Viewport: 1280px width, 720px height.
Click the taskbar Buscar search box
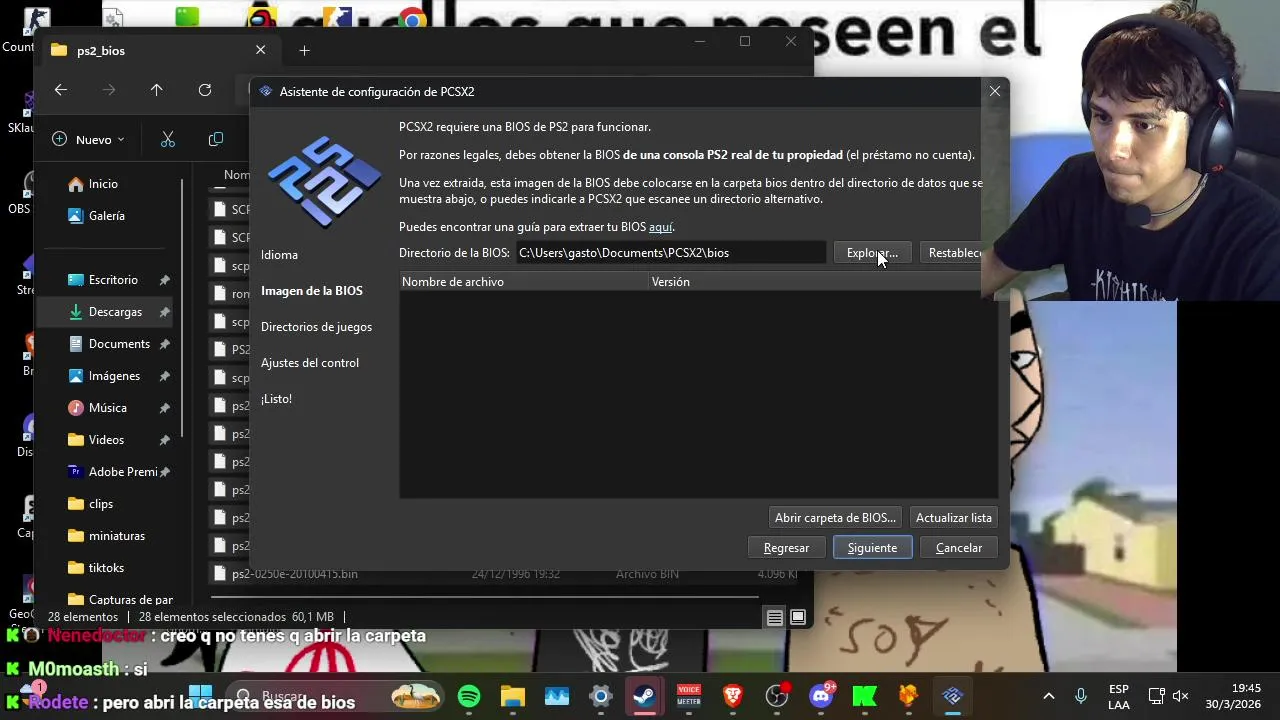(x=335, y=696)
